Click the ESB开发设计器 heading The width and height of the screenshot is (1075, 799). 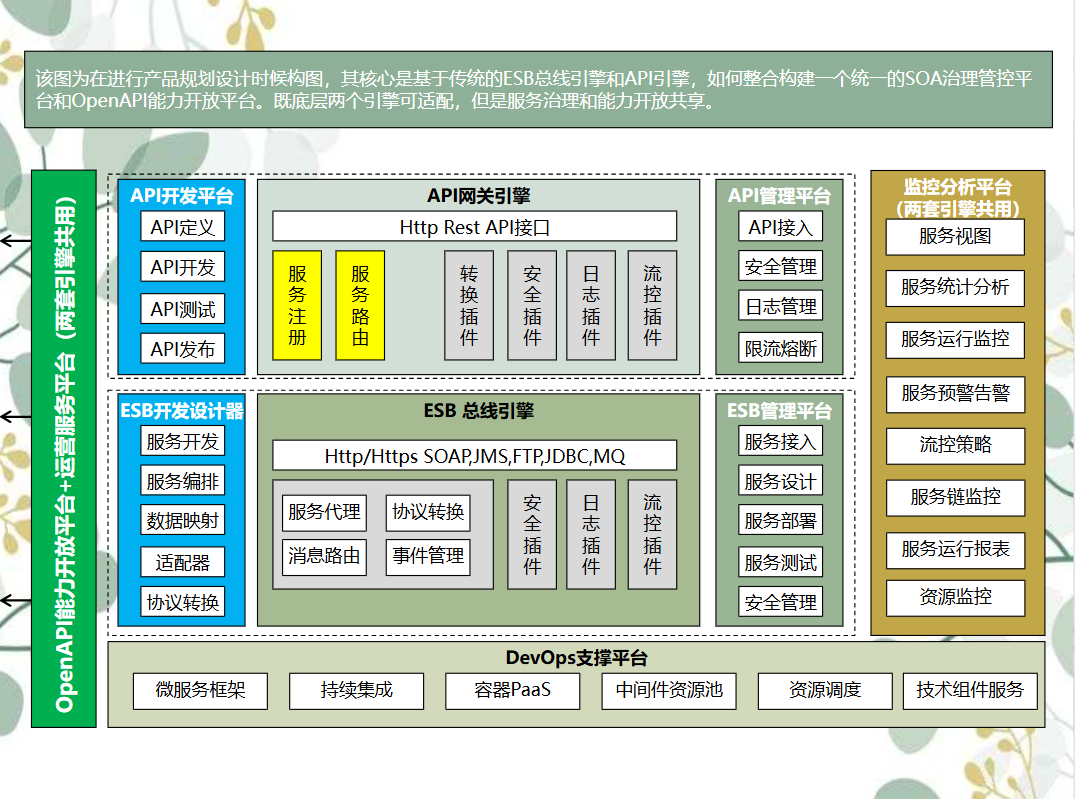pos(182,411)
